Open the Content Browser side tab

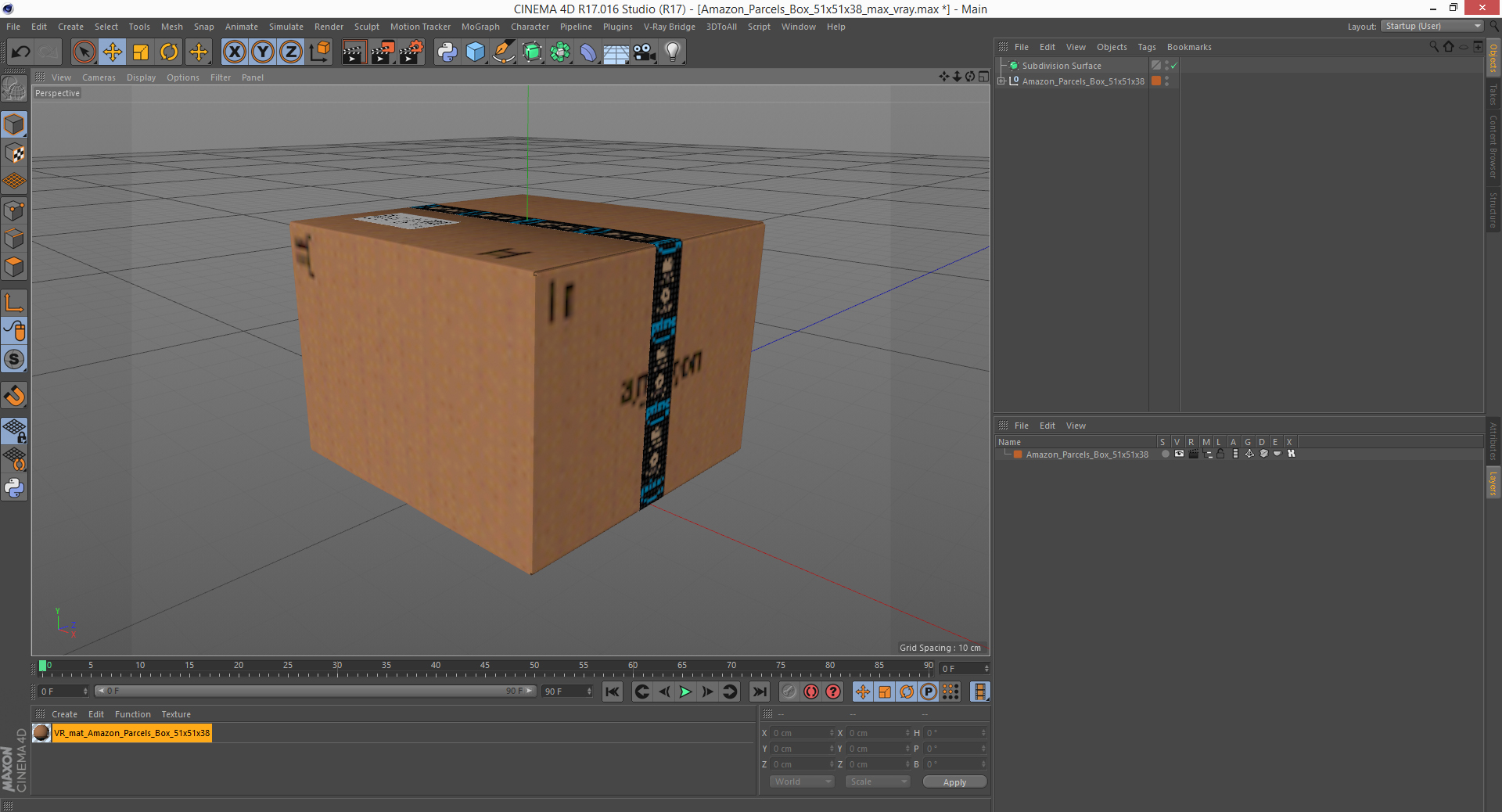pos(1493,146)
